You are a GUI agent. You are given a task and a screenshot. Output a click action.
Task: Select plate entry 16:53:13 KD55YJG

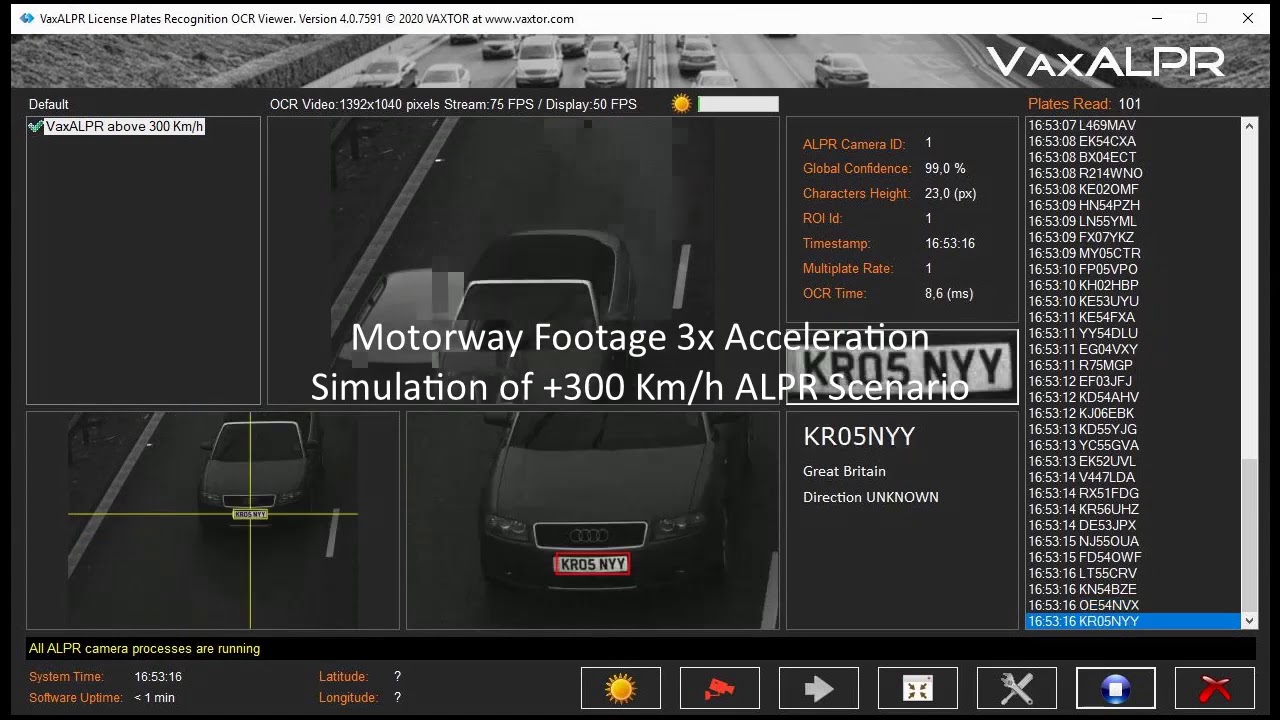tap(1134, 429)
